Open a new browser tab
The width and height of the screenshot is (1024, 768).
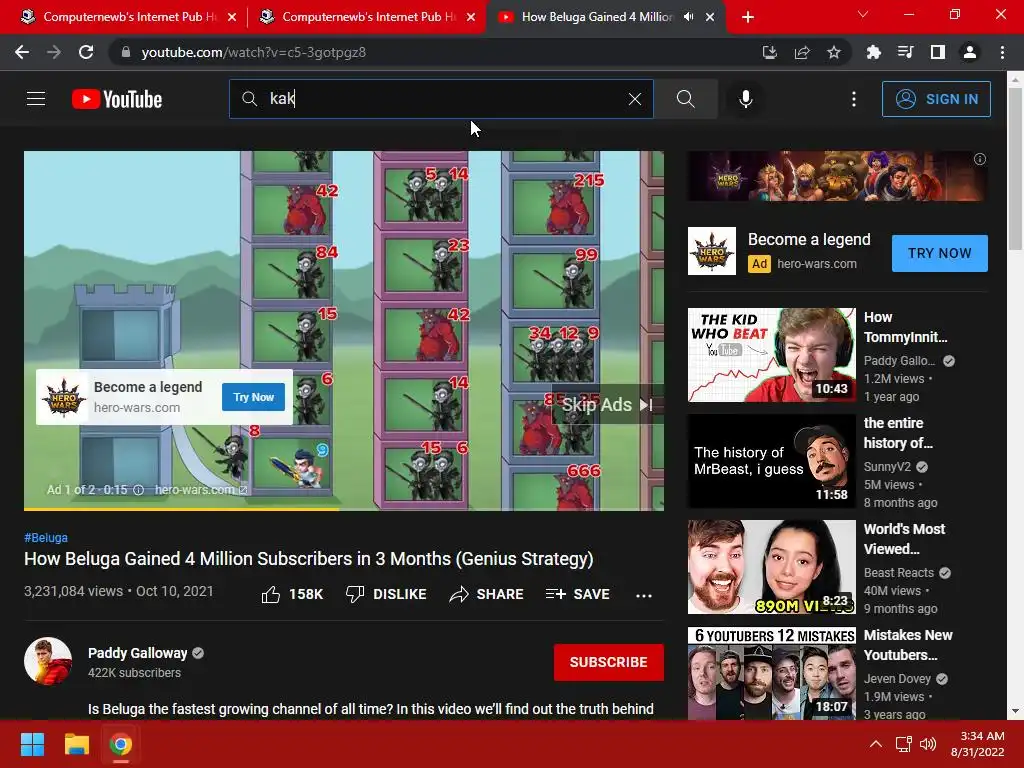[x=748, y=17]
